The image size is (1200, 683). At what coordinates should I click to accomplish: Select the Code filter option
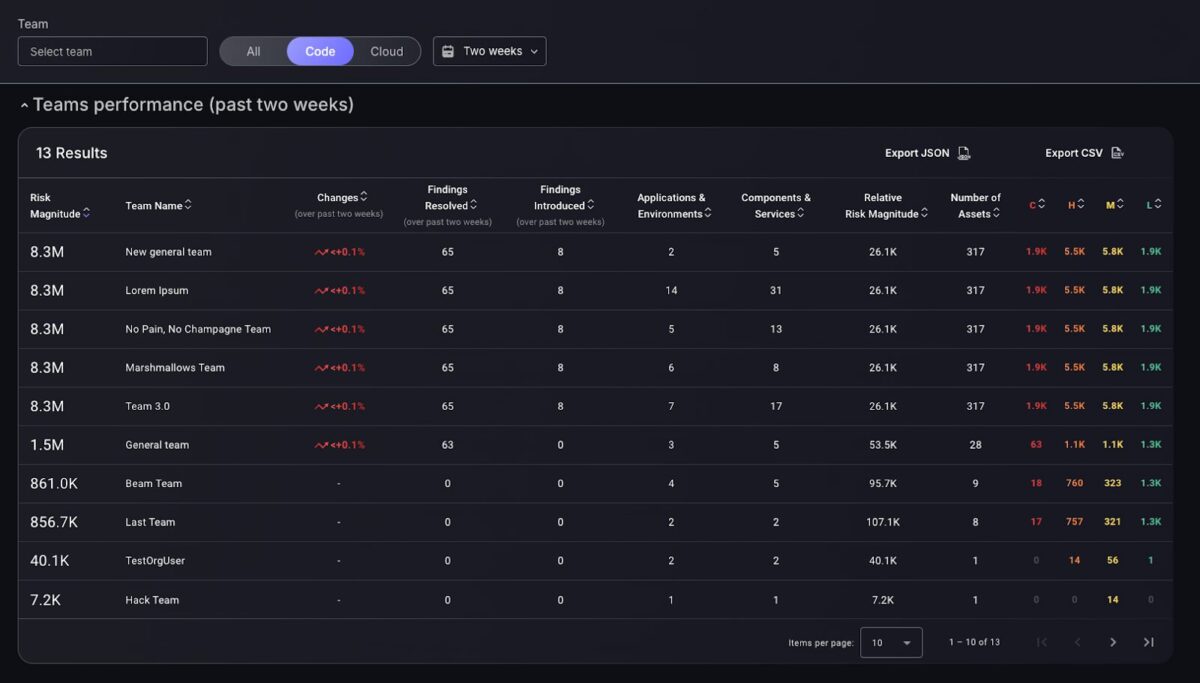[x=320, y=51]
